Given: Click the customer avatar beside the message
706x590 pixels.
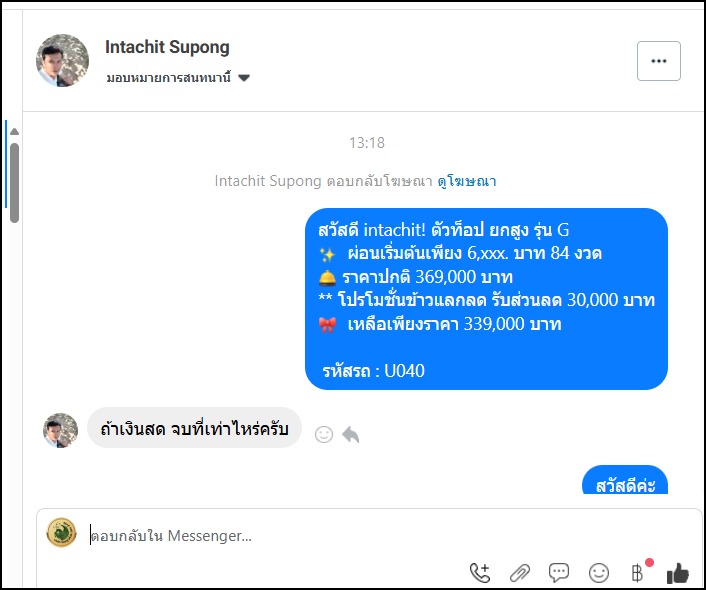Looking at the screenshot, I should click(x=60, y=430).
